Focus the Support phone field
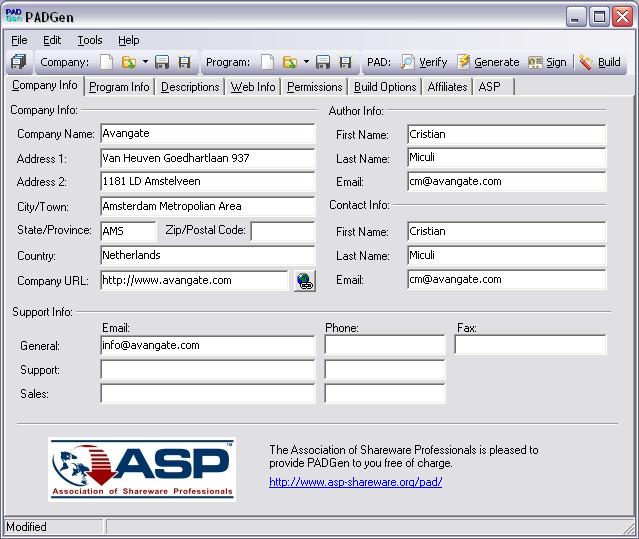The width and height of the screenshot is (639, 539). tap(385, 370)
